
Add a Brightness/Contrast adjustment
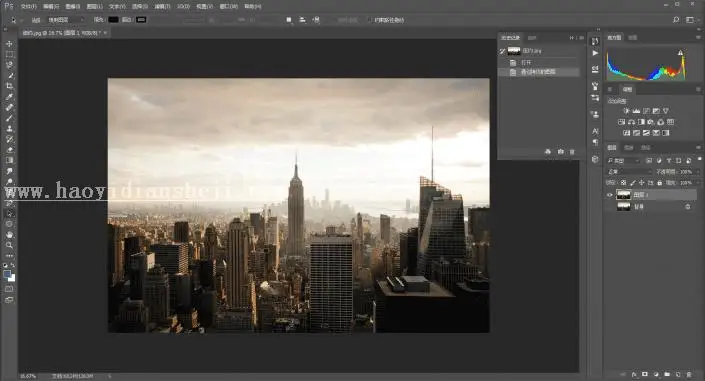(626, 111)
